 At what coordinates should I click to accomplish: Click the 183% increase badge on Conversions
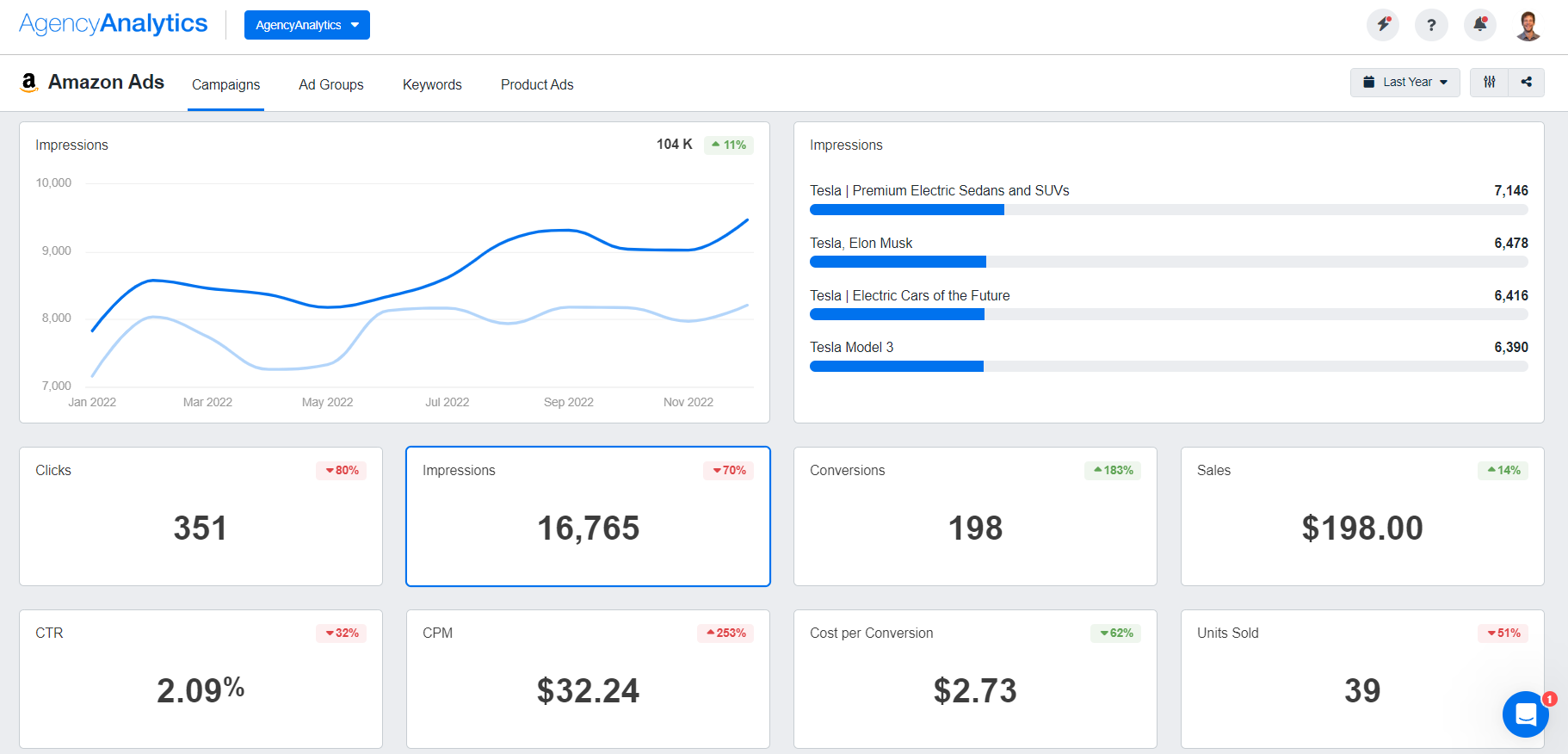click(1113, 470)
